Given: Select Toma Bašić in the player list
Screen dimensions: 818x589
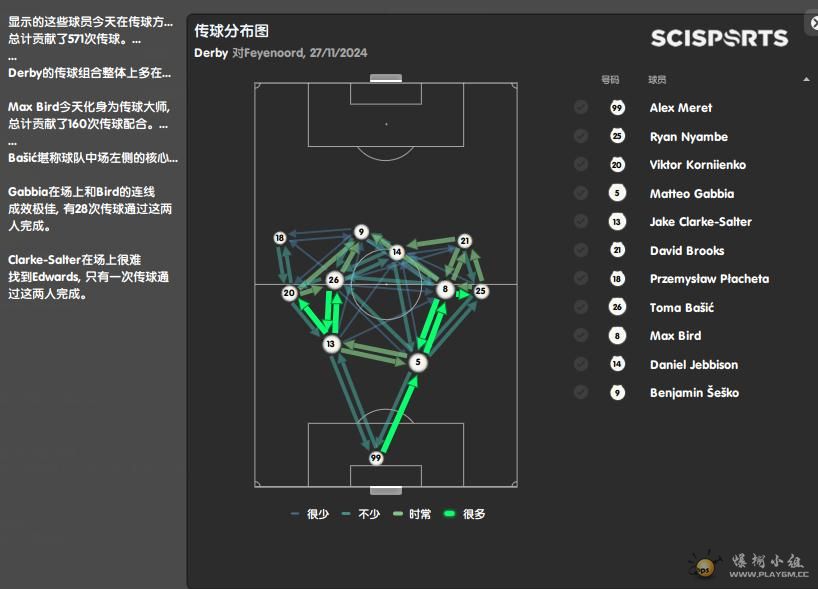Looking at the screenshot, I should pyautogui.click(x=681, y=307).
